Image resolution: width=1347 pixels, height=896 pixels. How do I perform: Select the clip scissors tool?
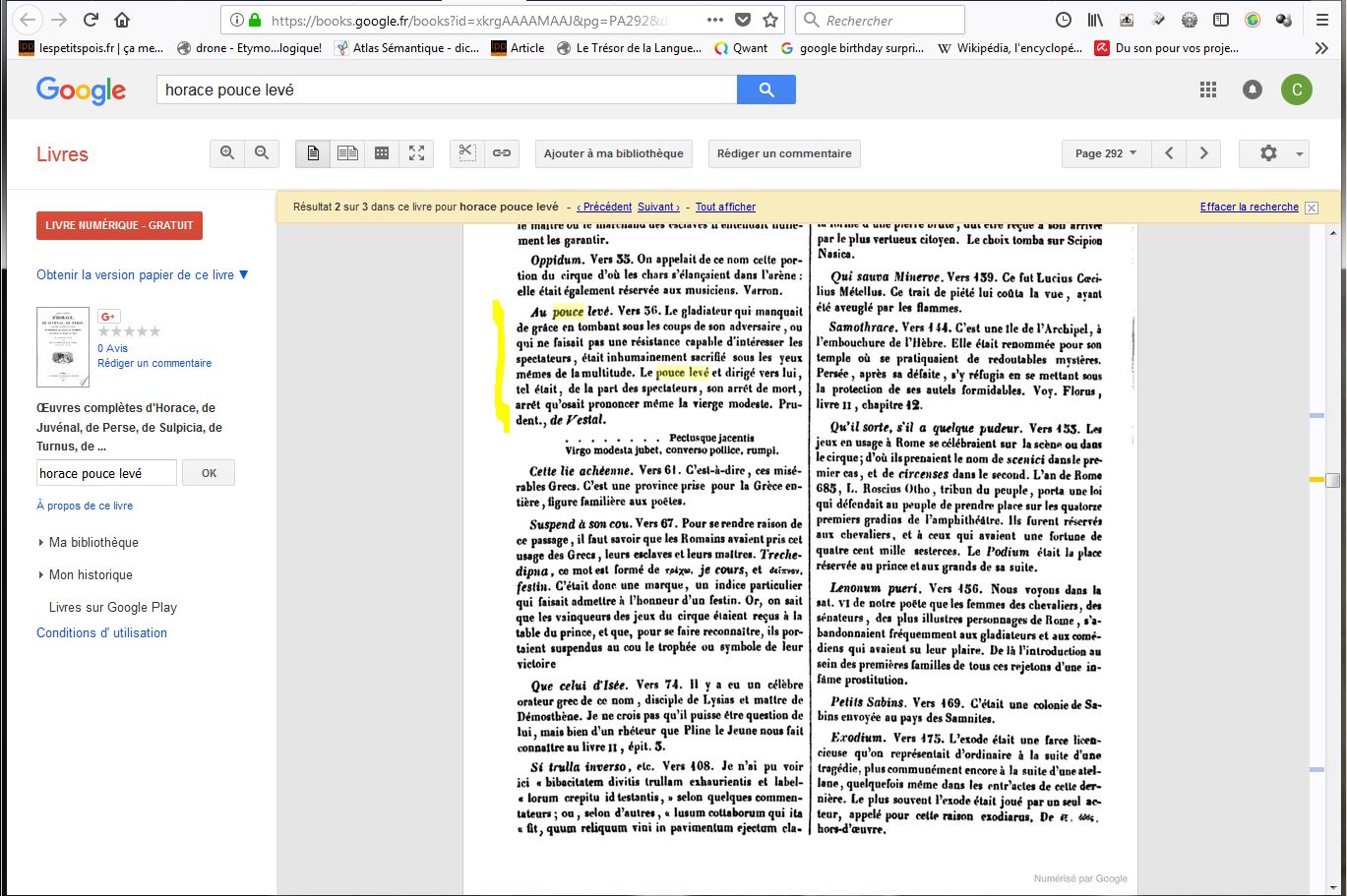[x=467, y=153]
